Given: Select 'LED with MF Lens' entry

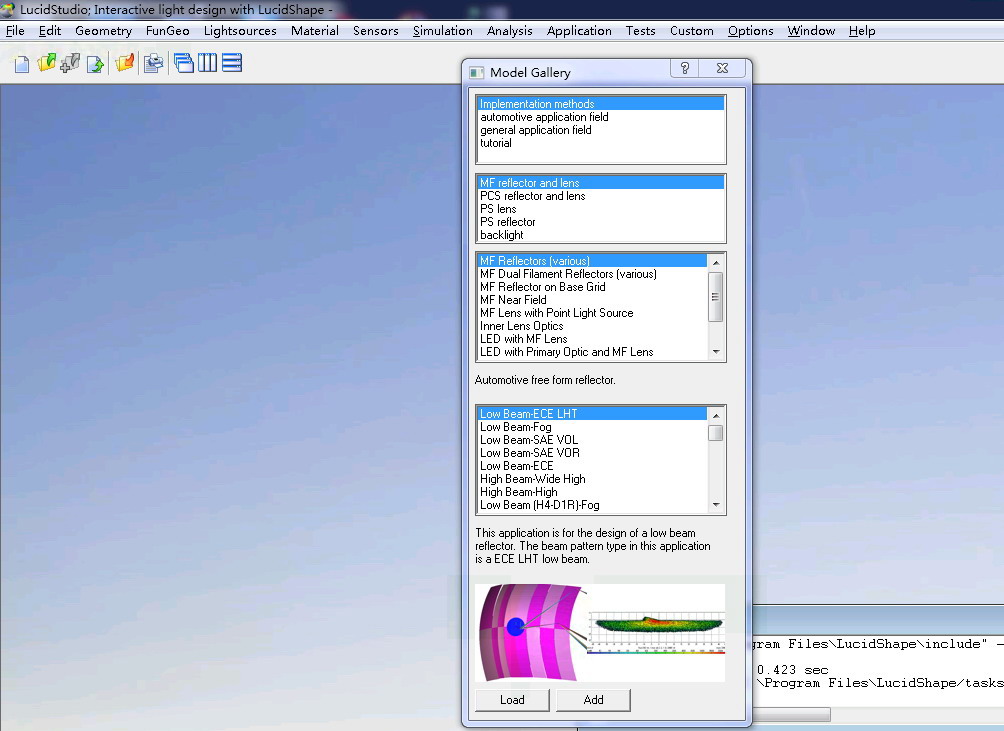Looking at the screenshot, I should point(592,339).
